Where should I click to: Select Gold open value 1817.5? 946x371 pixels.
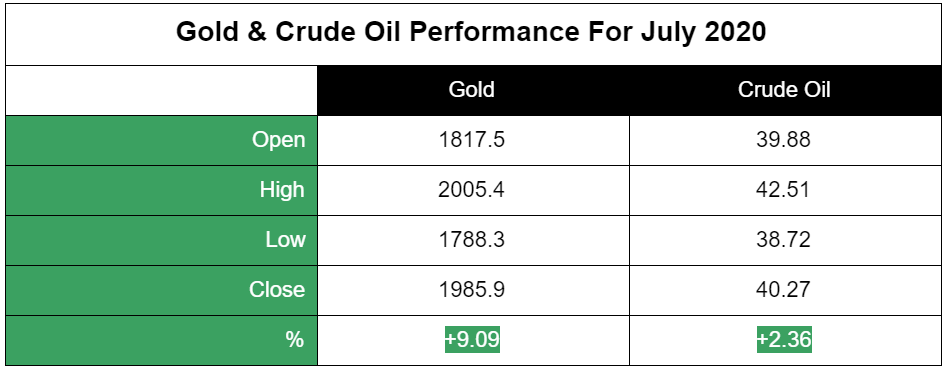click(472, 140)
